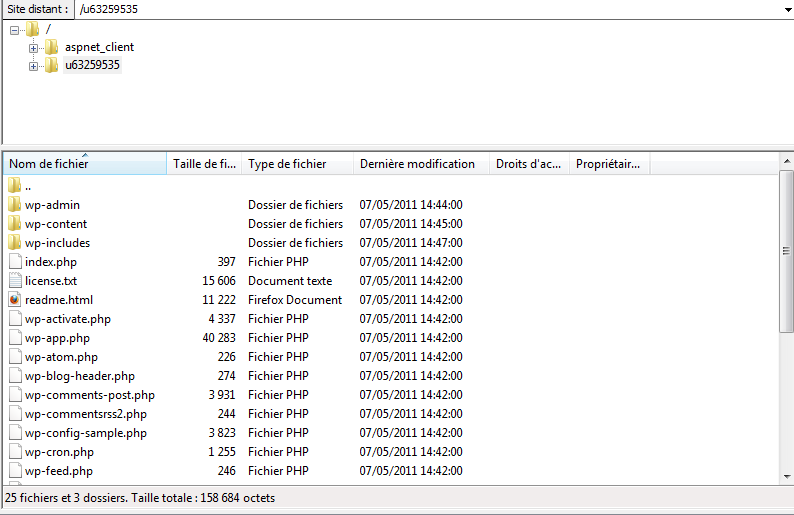Collapse the root '/' tree node
This screenshot has width=794, height=515.
coord(14,30)
